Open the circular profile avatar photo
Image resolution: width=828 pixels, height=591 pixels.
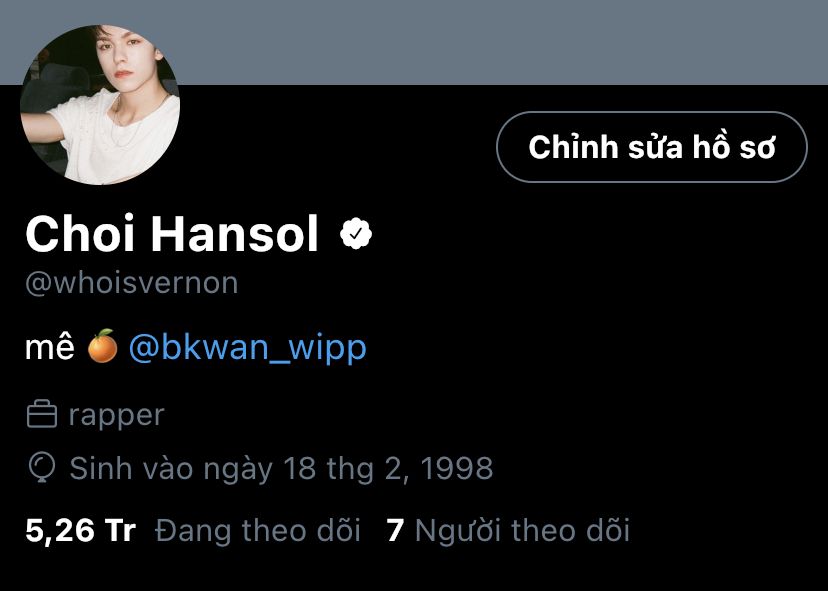pyautogui.click(x=100, y=105)
